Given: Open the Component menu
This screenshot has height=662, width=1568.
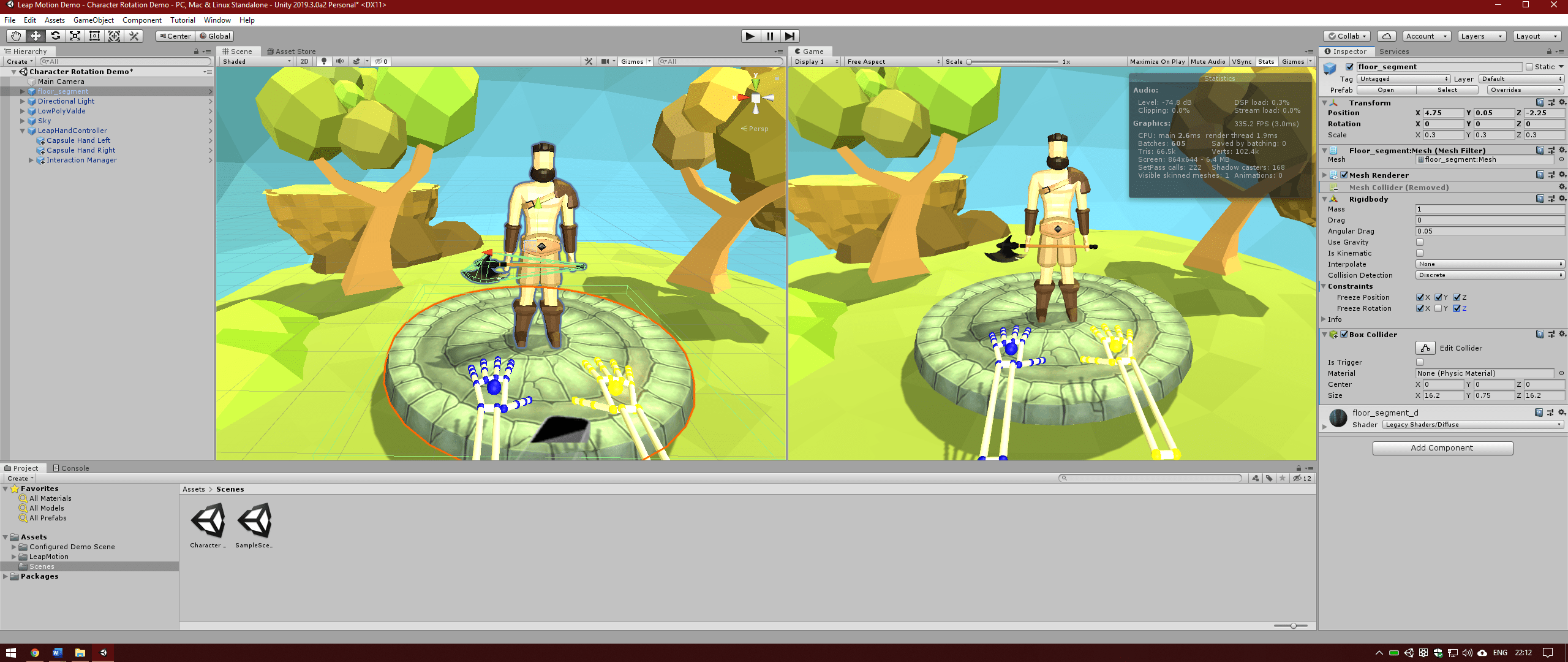Looking at the screenshot, I should pos(141,20).
